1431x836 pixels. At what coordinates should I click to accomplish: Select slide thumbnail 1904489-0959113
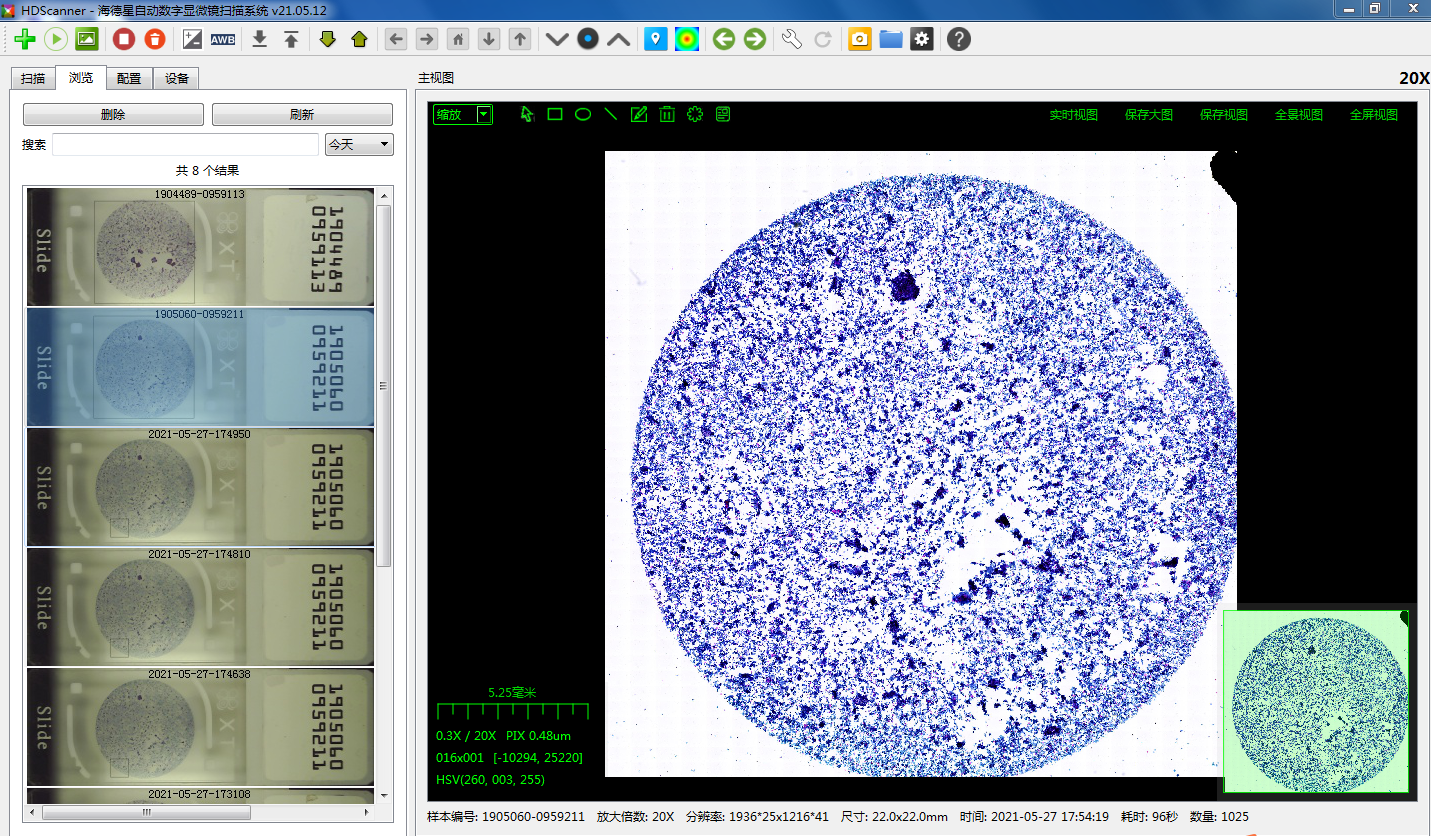pos(200,247)
